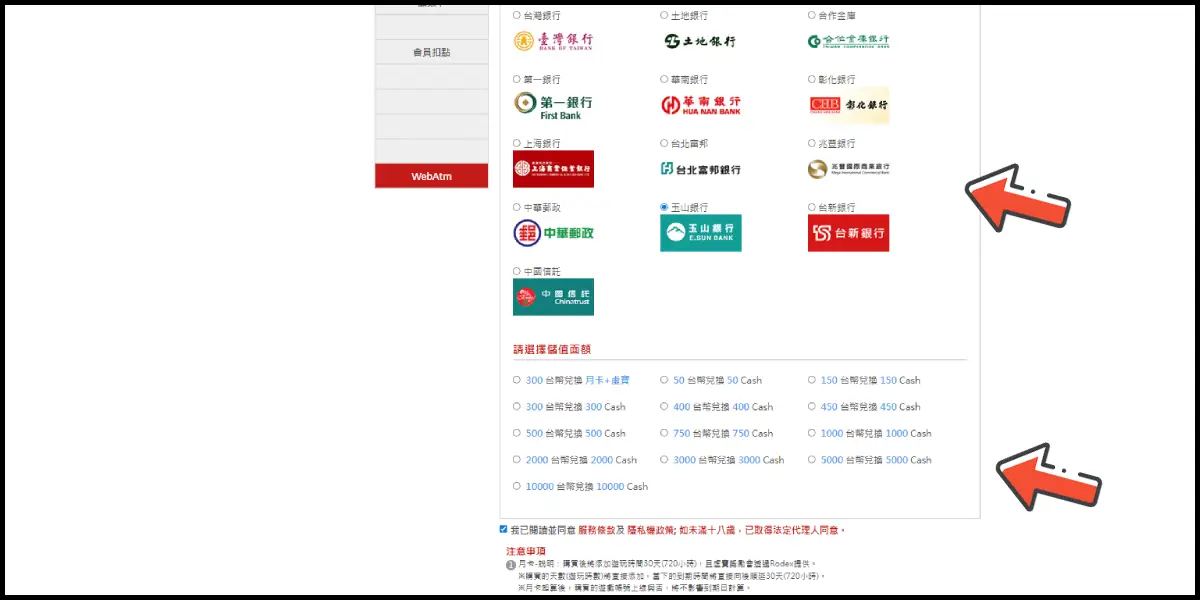Open the 會員扣點 sidebar tab
1200x600 pixels.
(x=432, y=52)
